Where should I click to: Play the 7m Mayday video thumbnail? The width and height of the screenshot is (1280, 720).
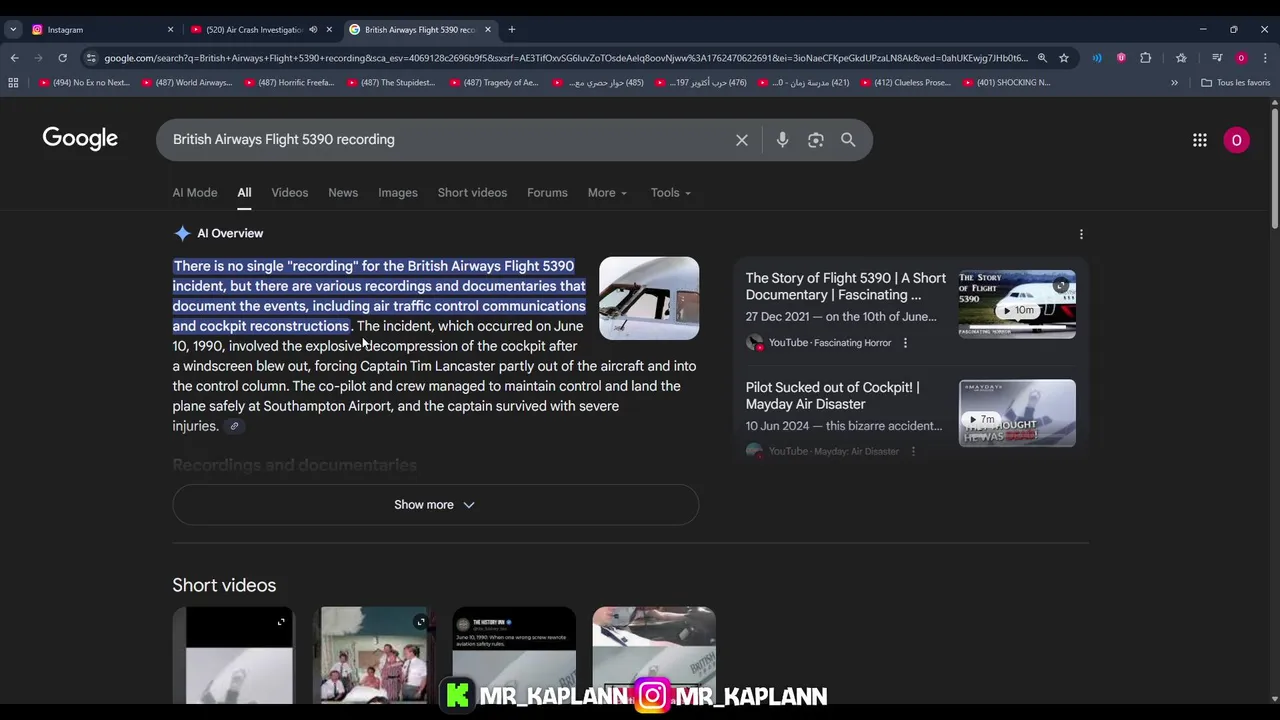(1017, 413)
